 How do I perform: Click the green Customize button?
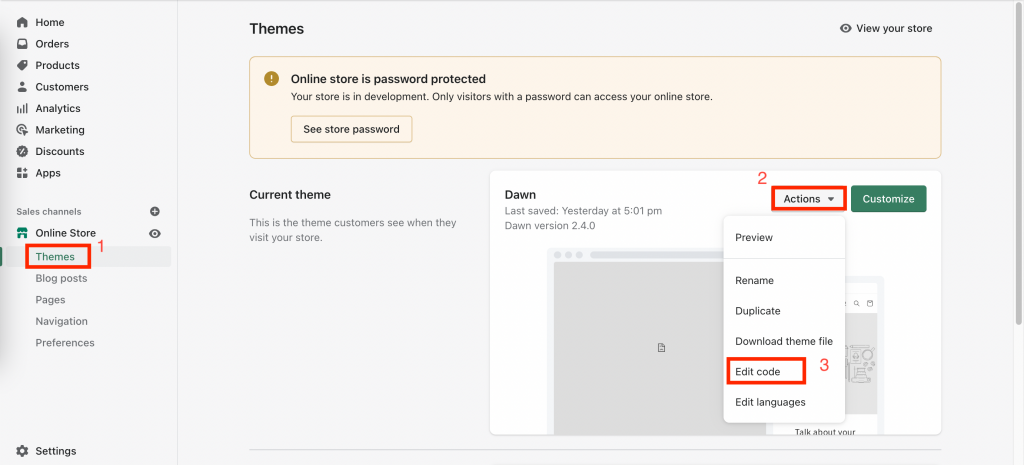[x=888, y=199]
